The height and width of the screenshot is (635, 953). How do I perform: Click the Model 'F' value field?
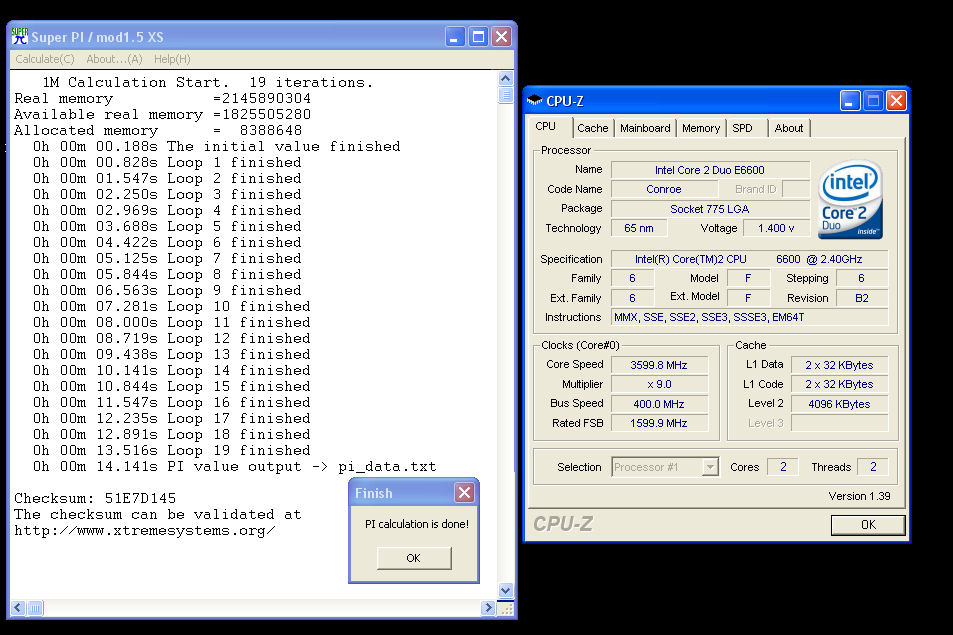coord(748,278)
